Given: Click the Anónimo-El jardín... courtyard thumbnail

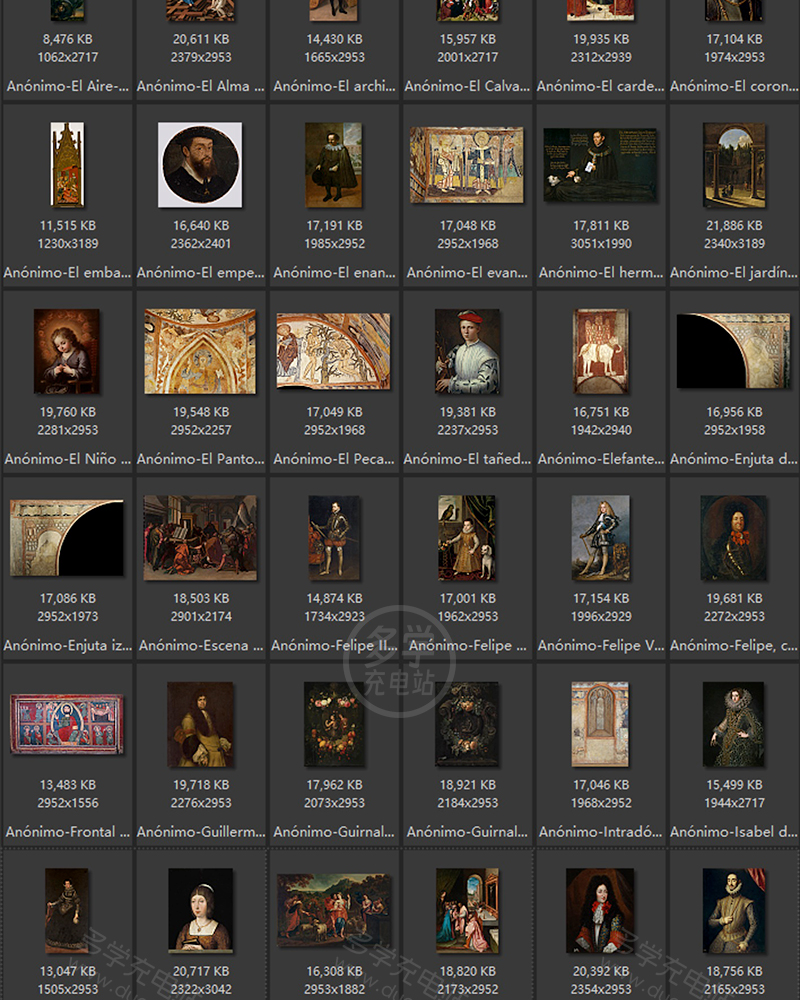Looking at the screenshot, I should click(x=734, y=165).
